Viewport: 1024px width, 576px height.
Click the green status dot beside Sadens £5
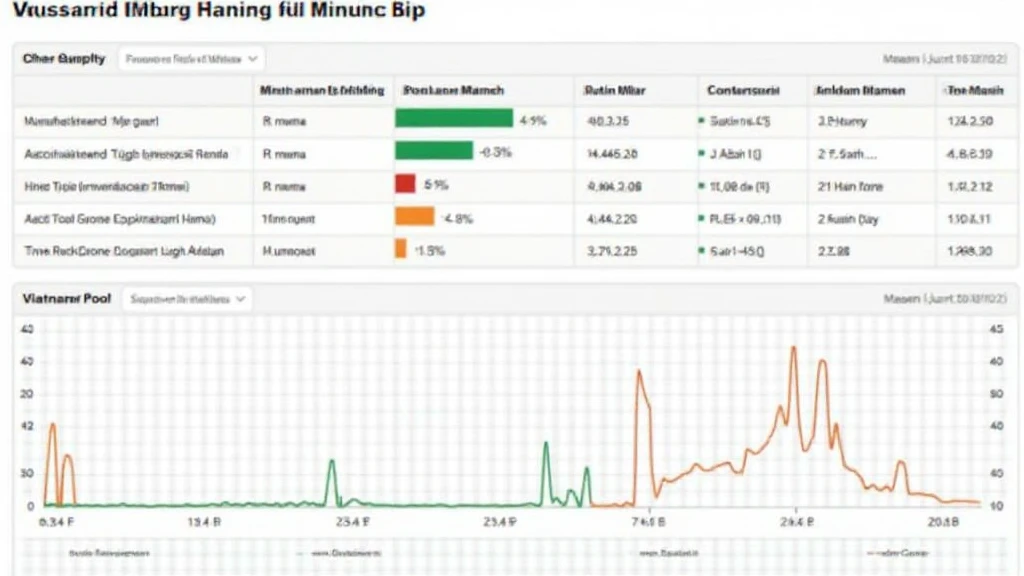click(701, 121)
